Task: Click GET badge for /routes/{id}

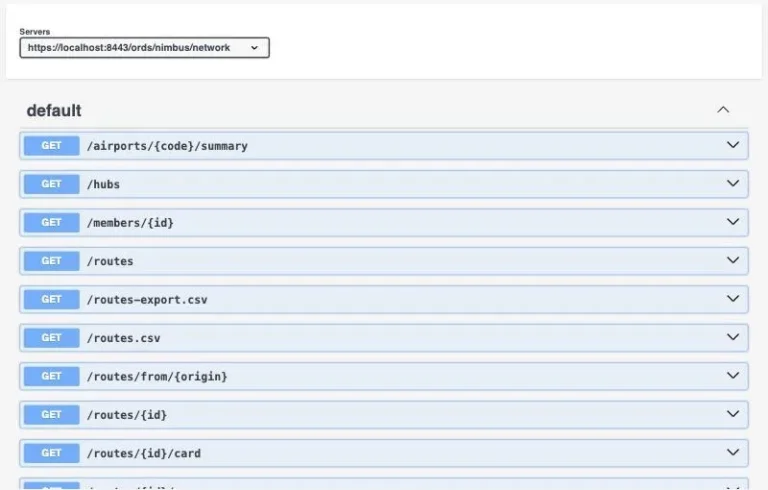Action: pyautogui.click(x=51, y=415)
